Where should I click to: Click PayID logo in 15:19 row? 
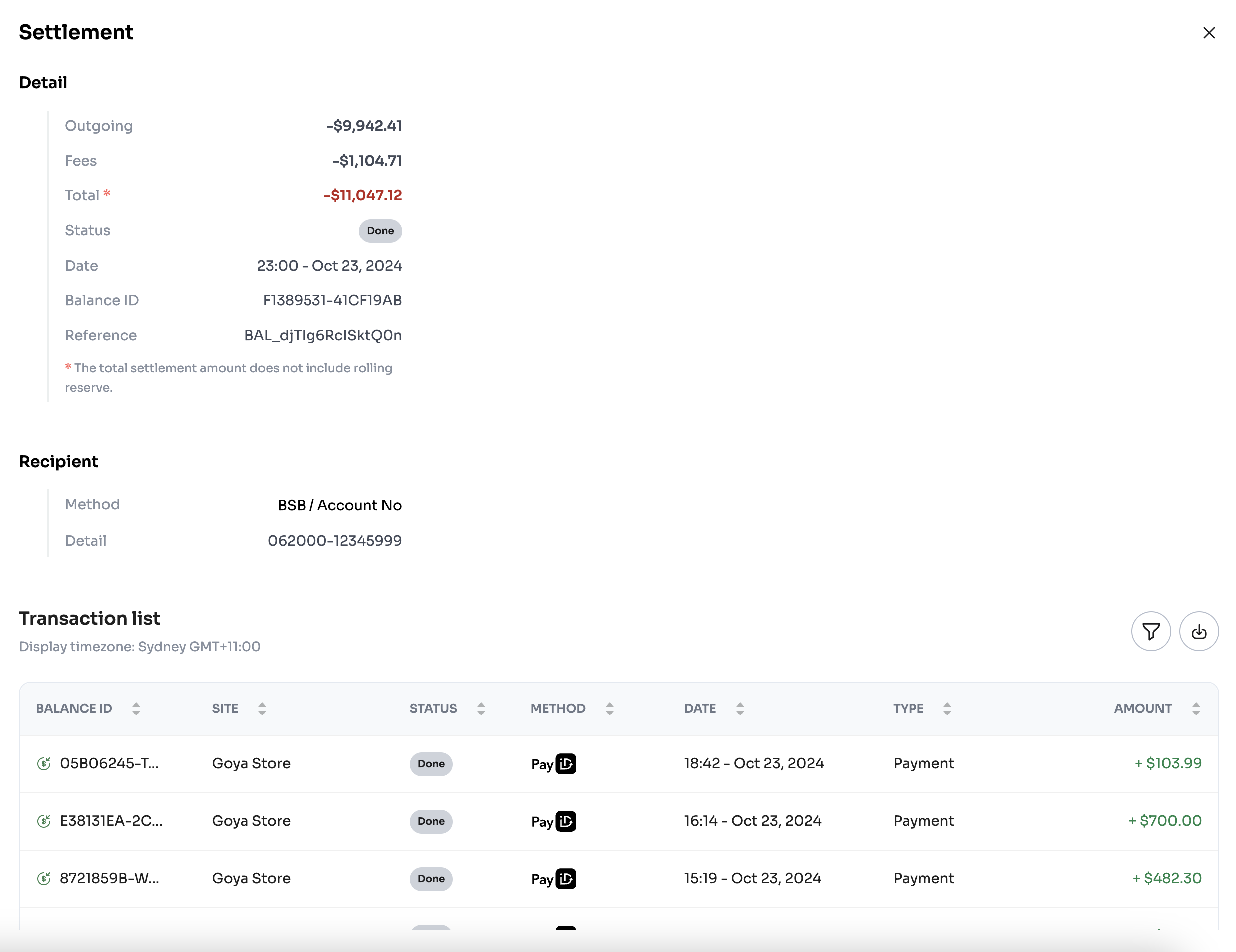point(554,879)
